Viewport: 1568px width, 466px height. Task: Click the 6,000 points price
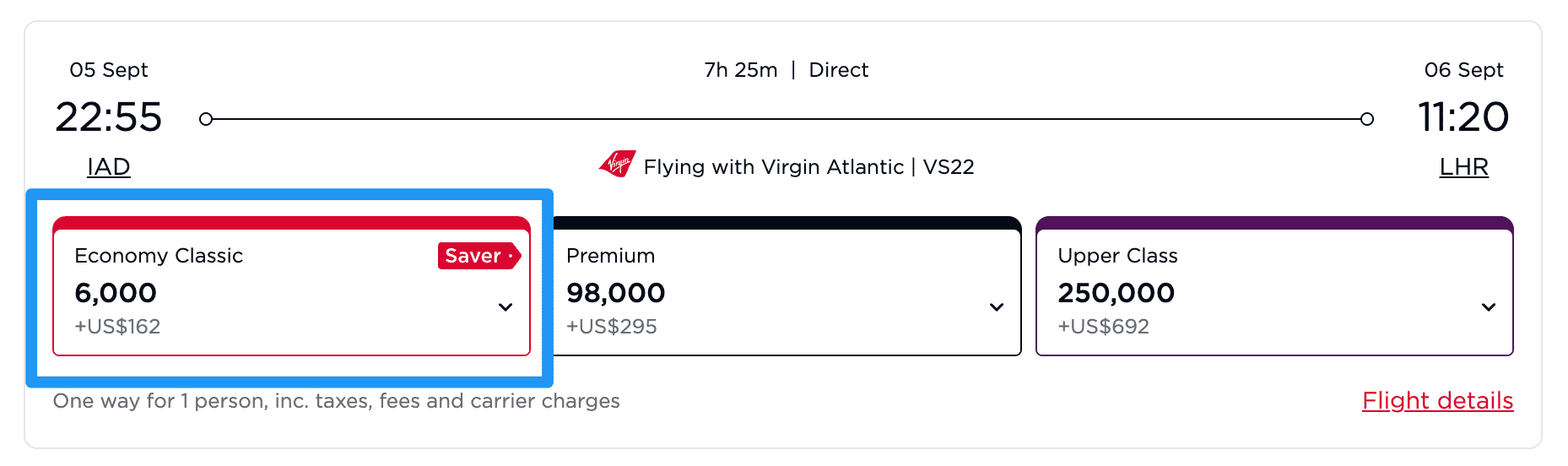coord(116,293)
